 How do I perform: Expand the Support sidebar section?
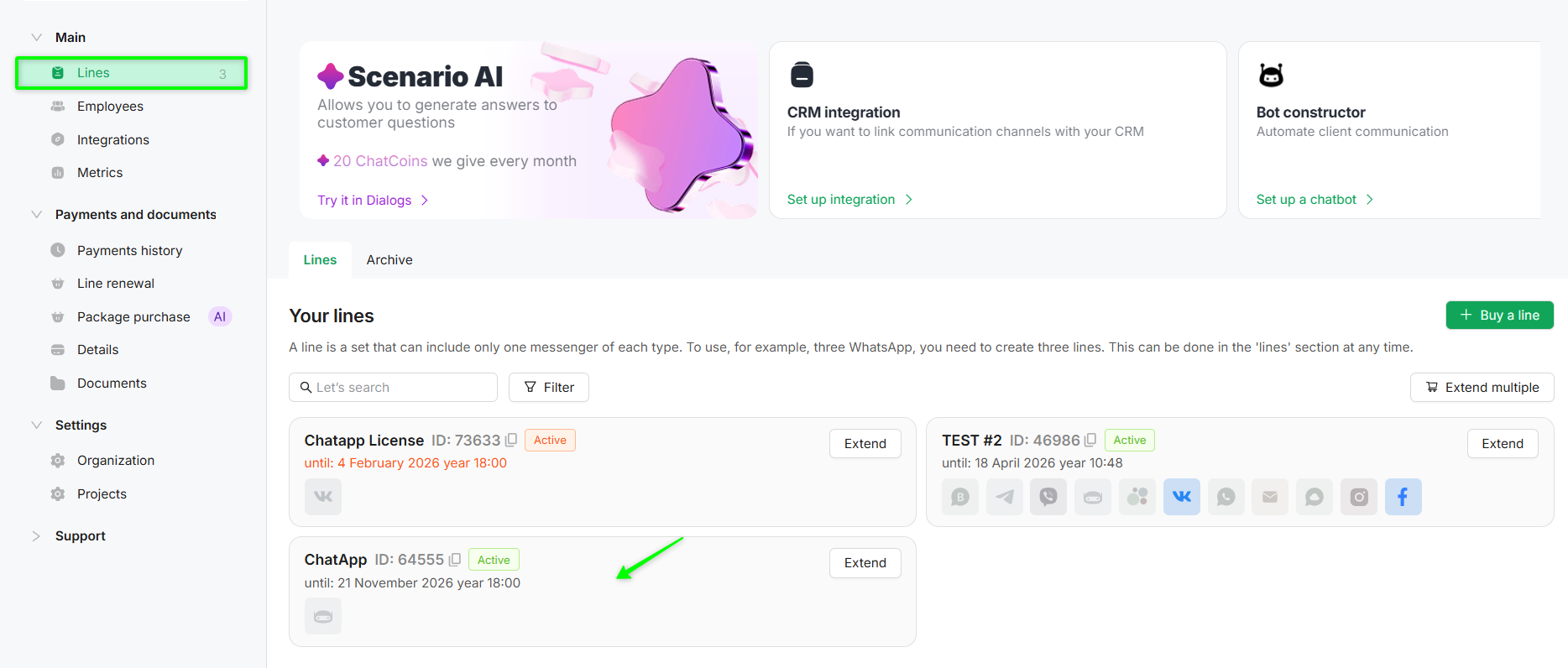[x=37, y=536]
